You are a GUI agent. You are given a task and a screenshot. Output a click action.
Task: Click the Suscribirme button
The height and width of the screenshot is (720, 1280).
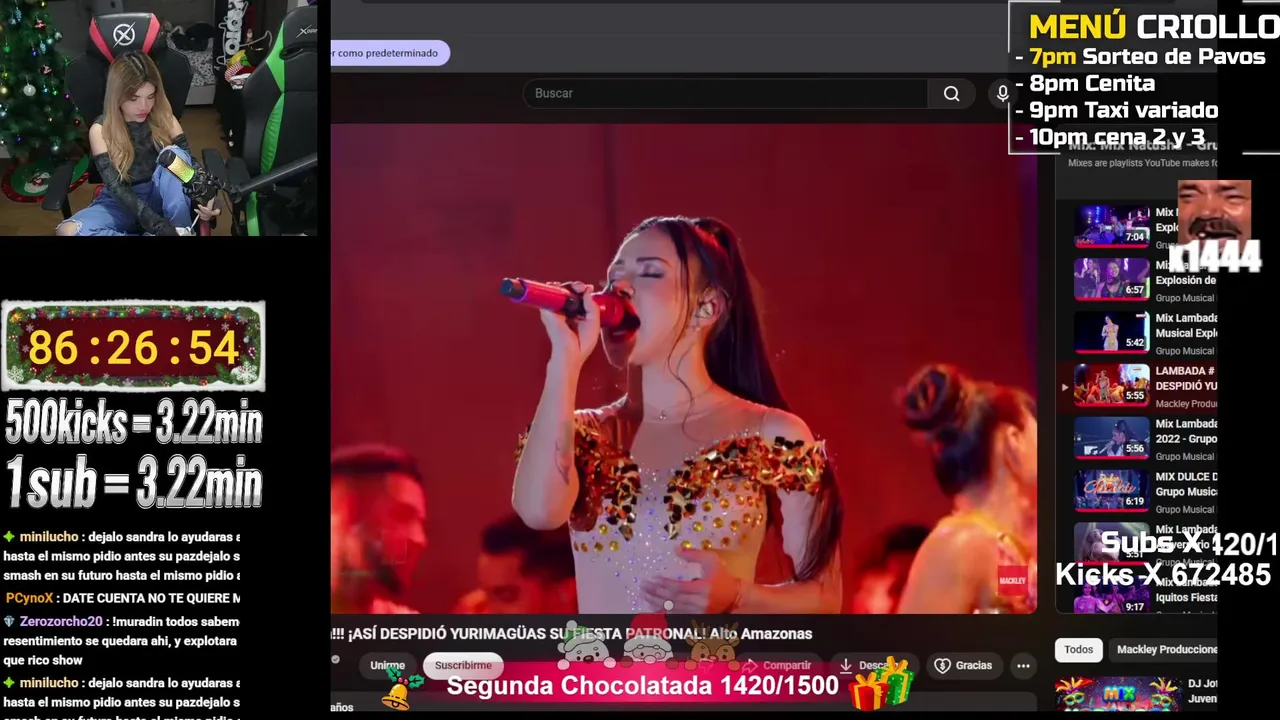pyautogui.click(x=463, y=665)
